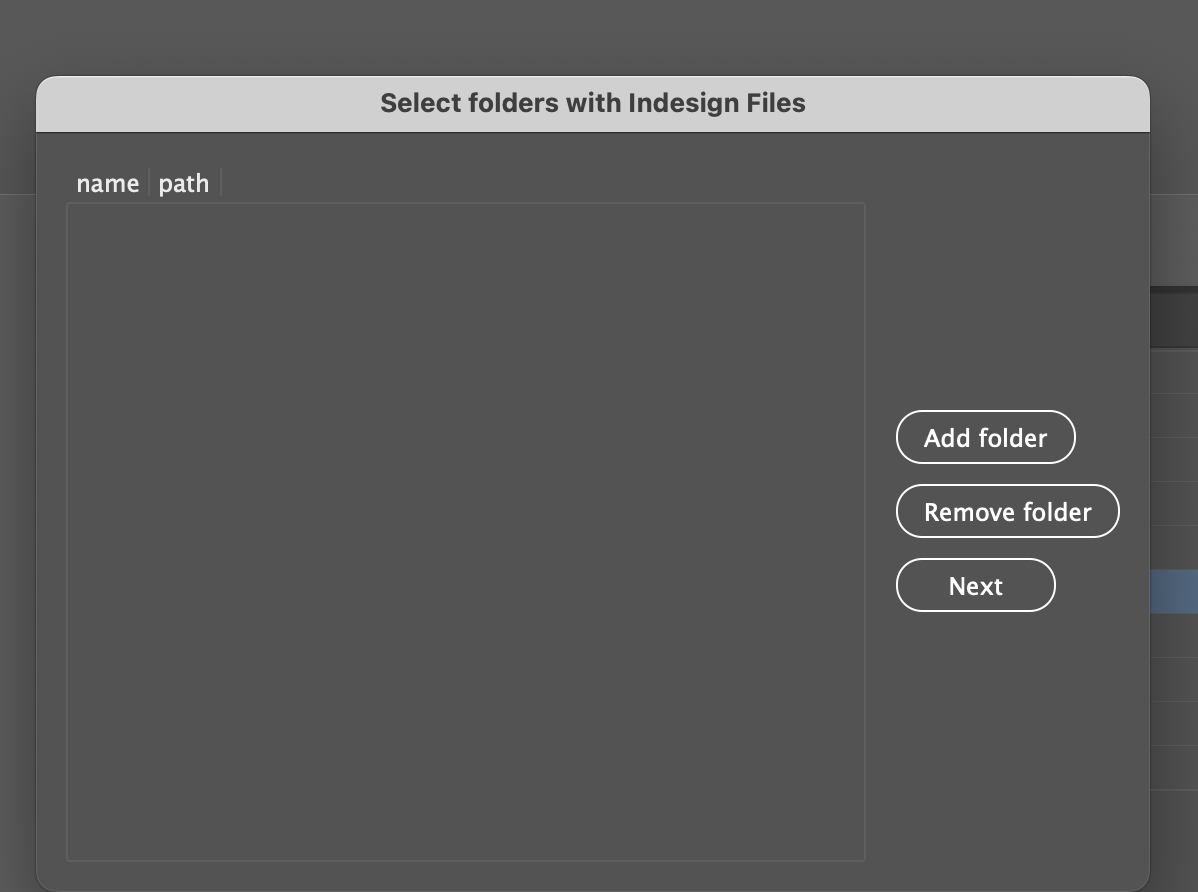Click inside the empty folder list
The height and width of the screenshot is (892, 1198).
click(x=465, y=530)
